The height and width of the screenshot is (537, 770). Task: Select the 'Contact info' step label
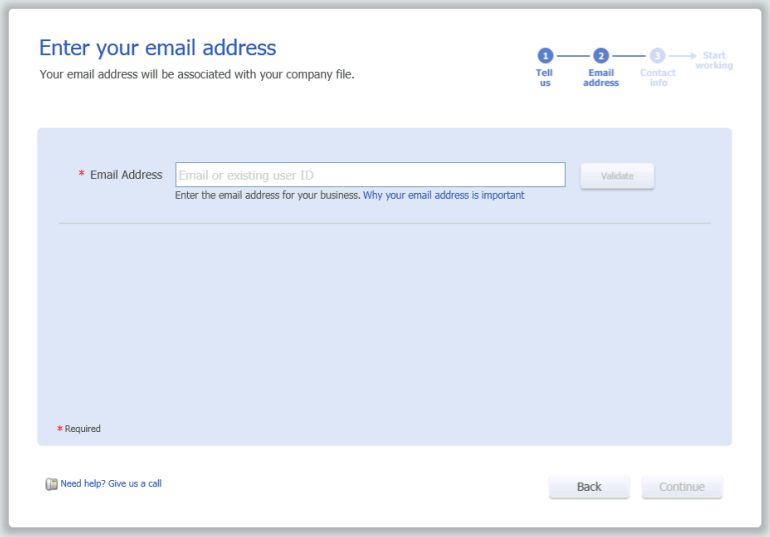click(658, 78)
